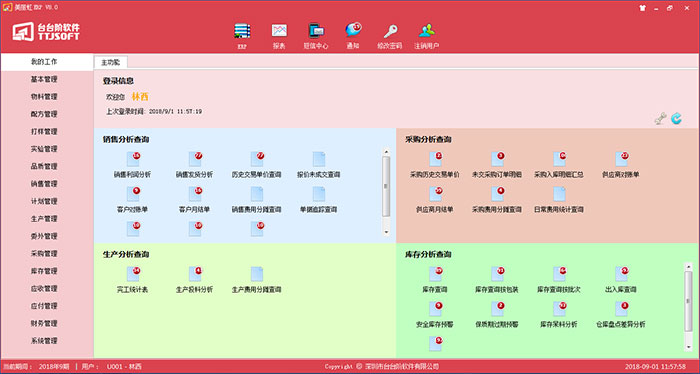Select 系统管理 in the sidebar
Viewport: 700px width, 374px height.
pyautogui.click(x=47, y=341)
